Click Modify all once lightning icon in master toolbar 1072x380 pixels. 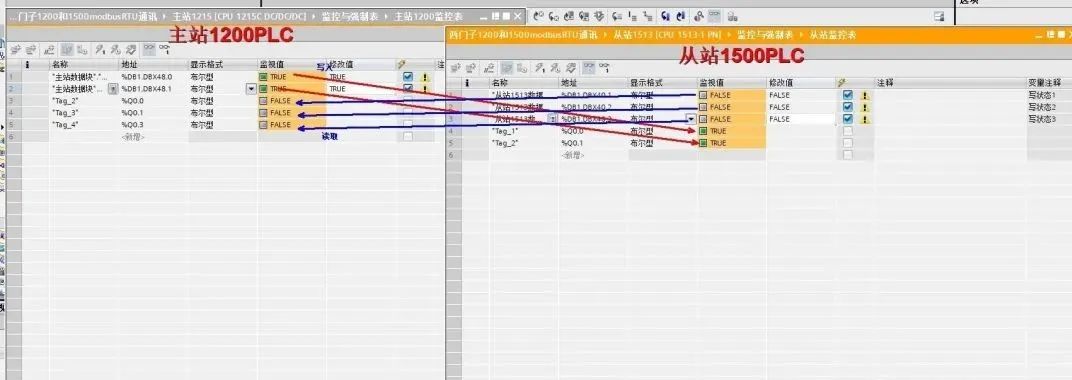[100, 49]
